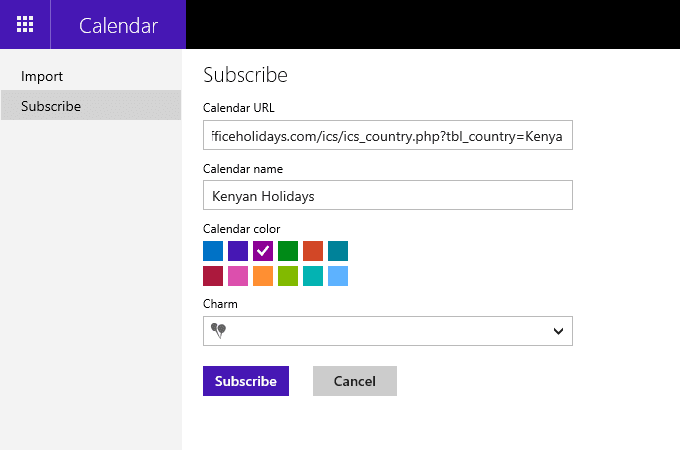
Task: Pick the orange color swatch
Action: pos(263,276)
